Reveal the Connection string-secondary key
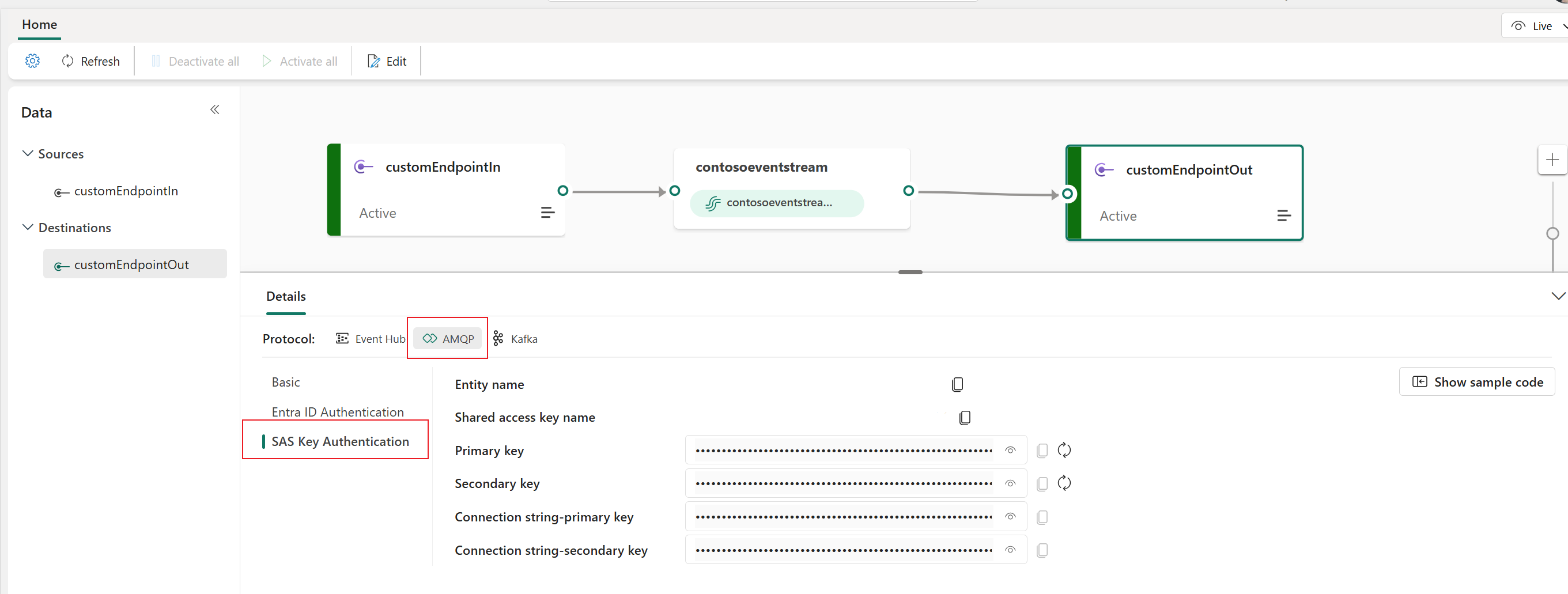1568x594 pixels. pyautogui.click(x=1010, y=550)
